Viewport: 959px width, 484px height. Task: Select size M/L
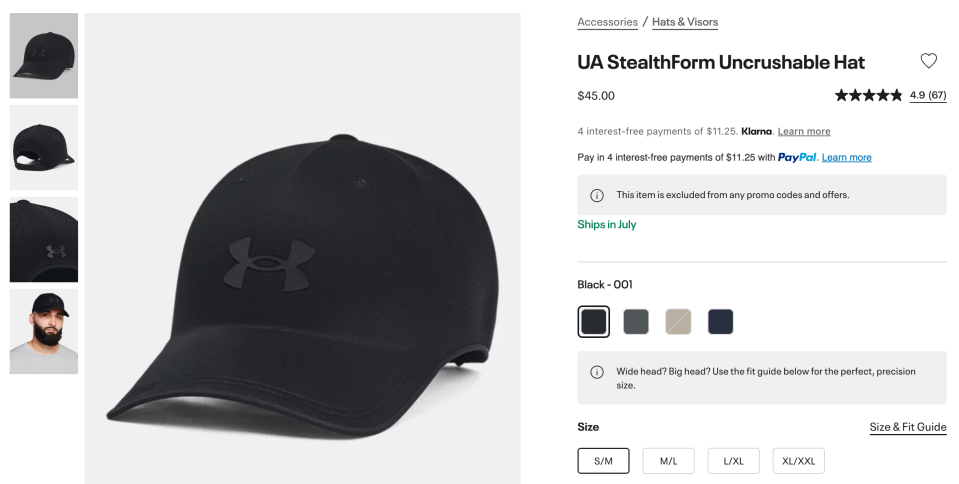pyautogui.click(x=668, y=461)
